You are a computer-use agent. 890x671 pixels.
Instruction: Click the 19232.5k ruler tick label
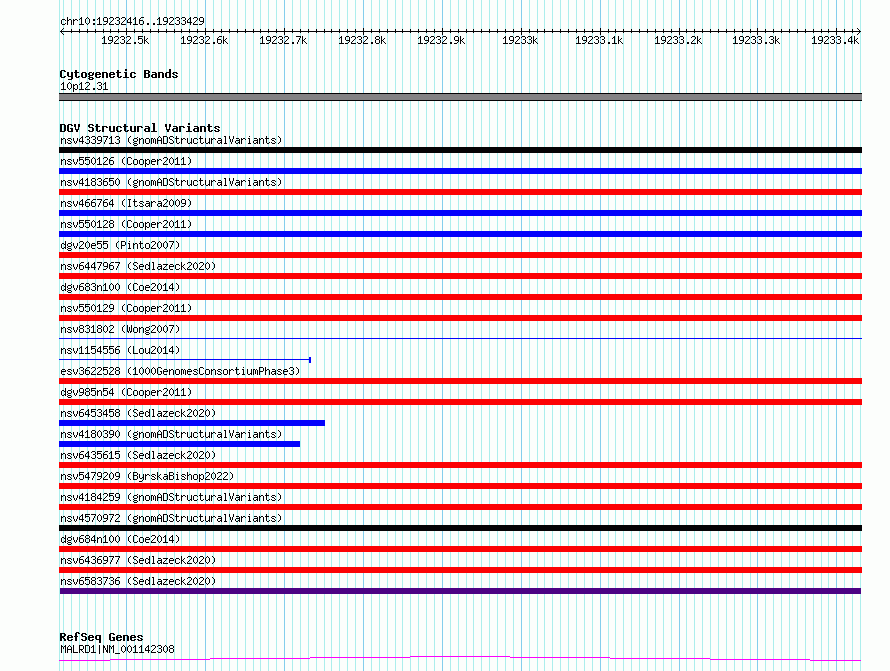125,40
